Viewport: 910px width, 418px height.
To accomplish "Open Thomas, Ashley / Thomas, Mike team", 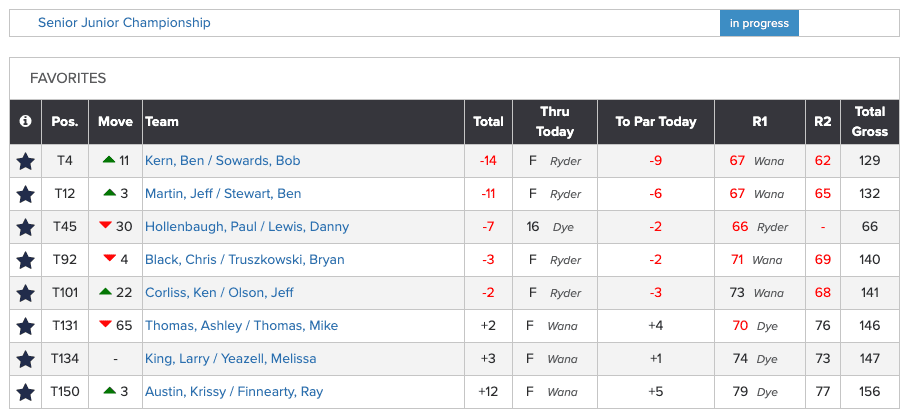I will 241,326.
